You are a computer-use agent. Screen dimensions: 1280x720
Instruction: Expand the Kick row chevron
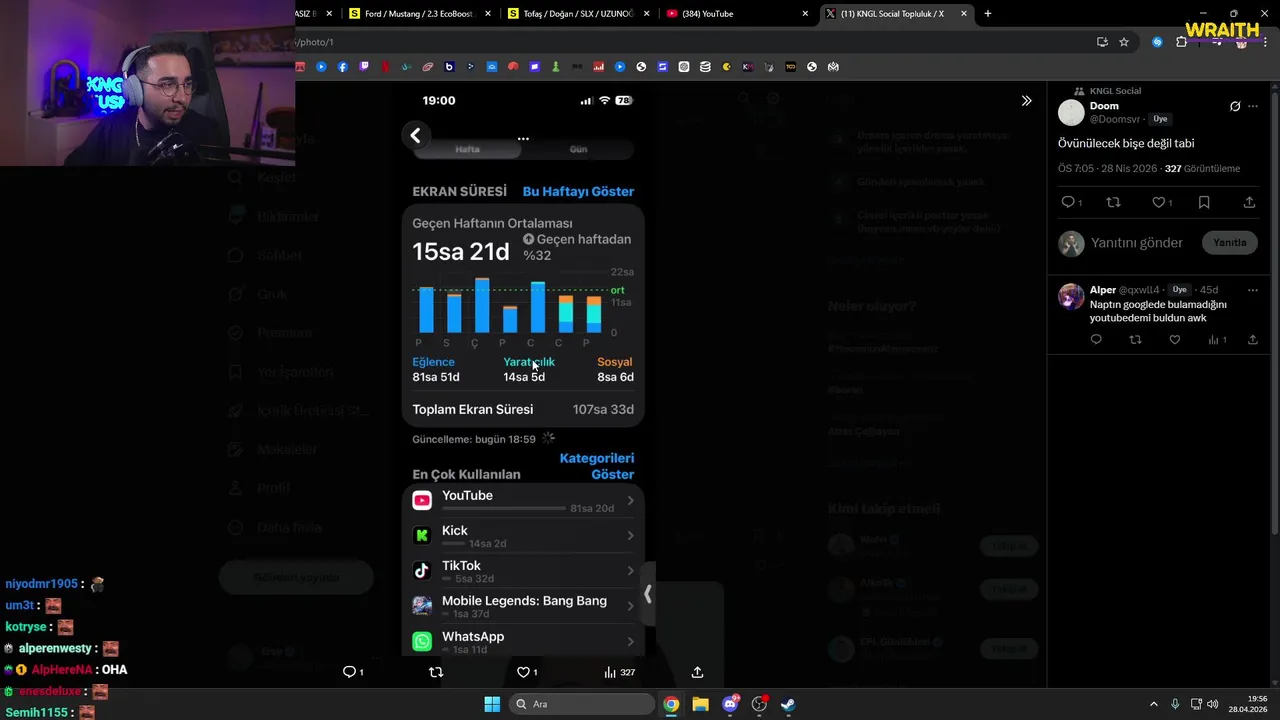pos(630,536)
